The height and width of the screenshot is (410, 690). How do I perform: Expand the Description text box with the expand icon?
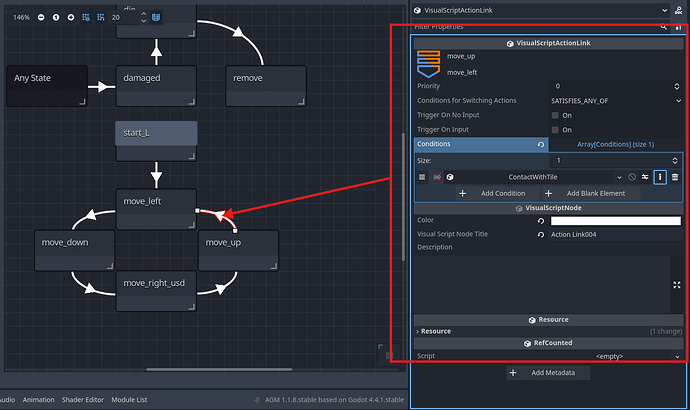click(676, 285)
